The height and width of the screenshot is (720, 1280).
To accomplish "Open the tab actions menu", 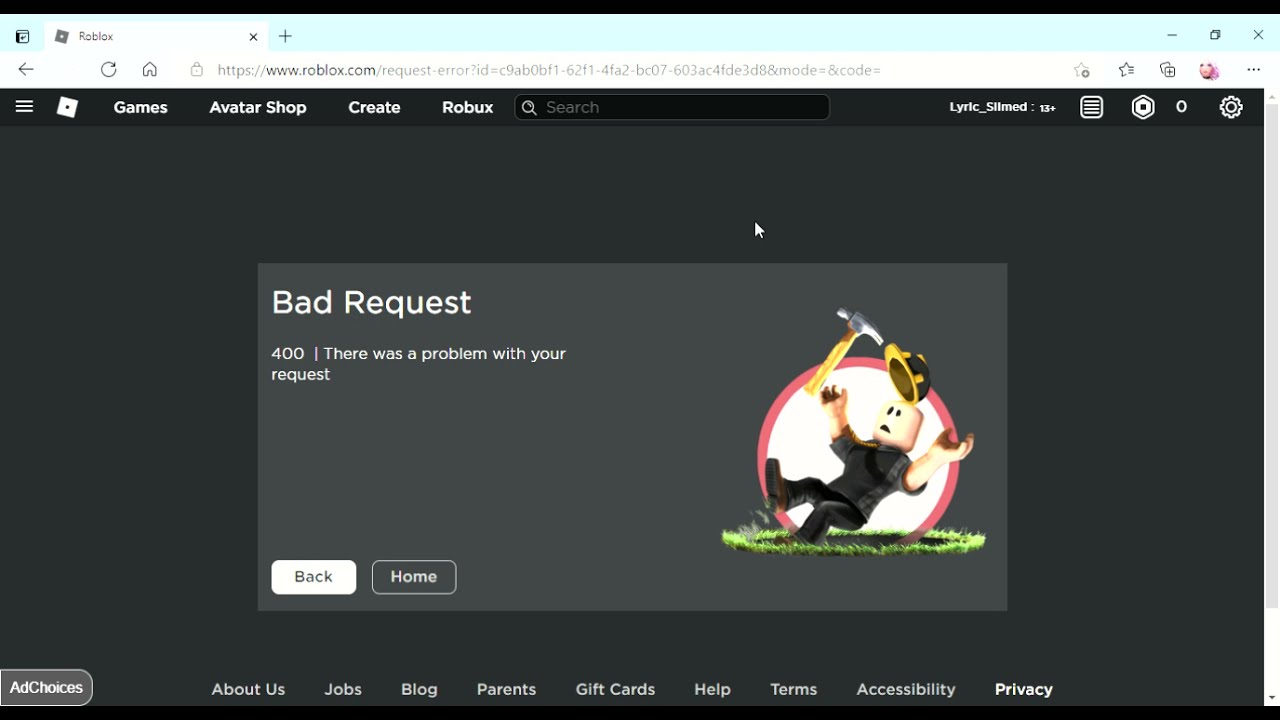I will pyautogui.click(x=22, y=37).
